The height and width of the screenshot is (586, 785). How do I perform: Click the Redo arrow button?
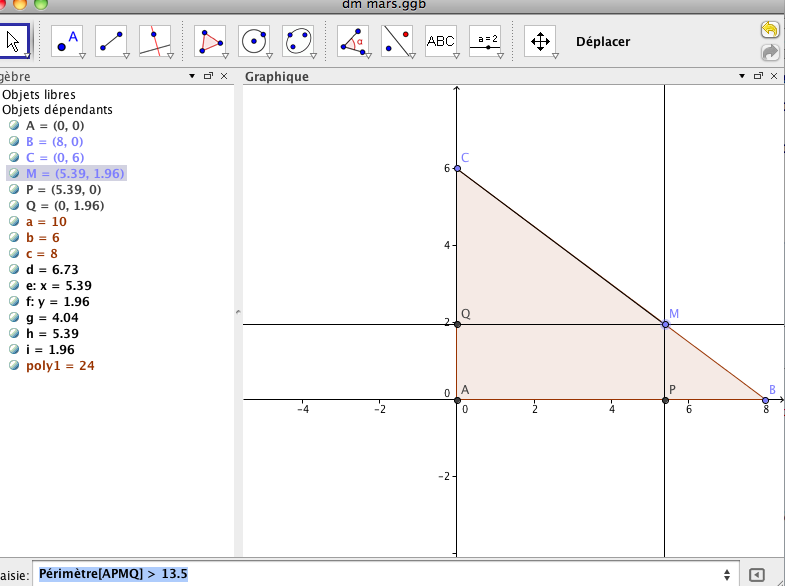(x=770, y=52)
